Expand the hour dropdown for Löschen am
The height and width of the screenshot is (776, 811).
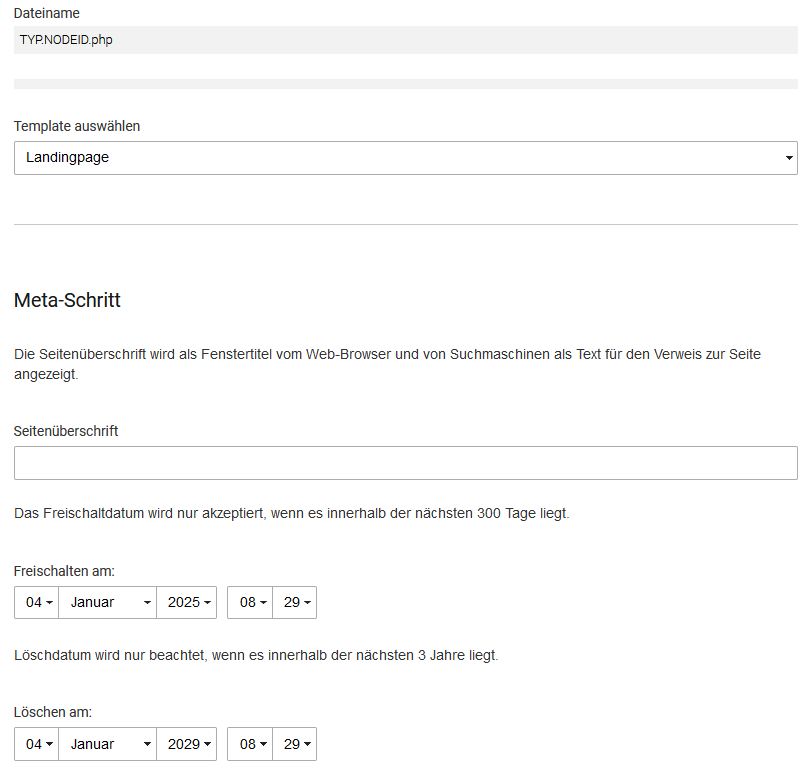coord(249,744)
